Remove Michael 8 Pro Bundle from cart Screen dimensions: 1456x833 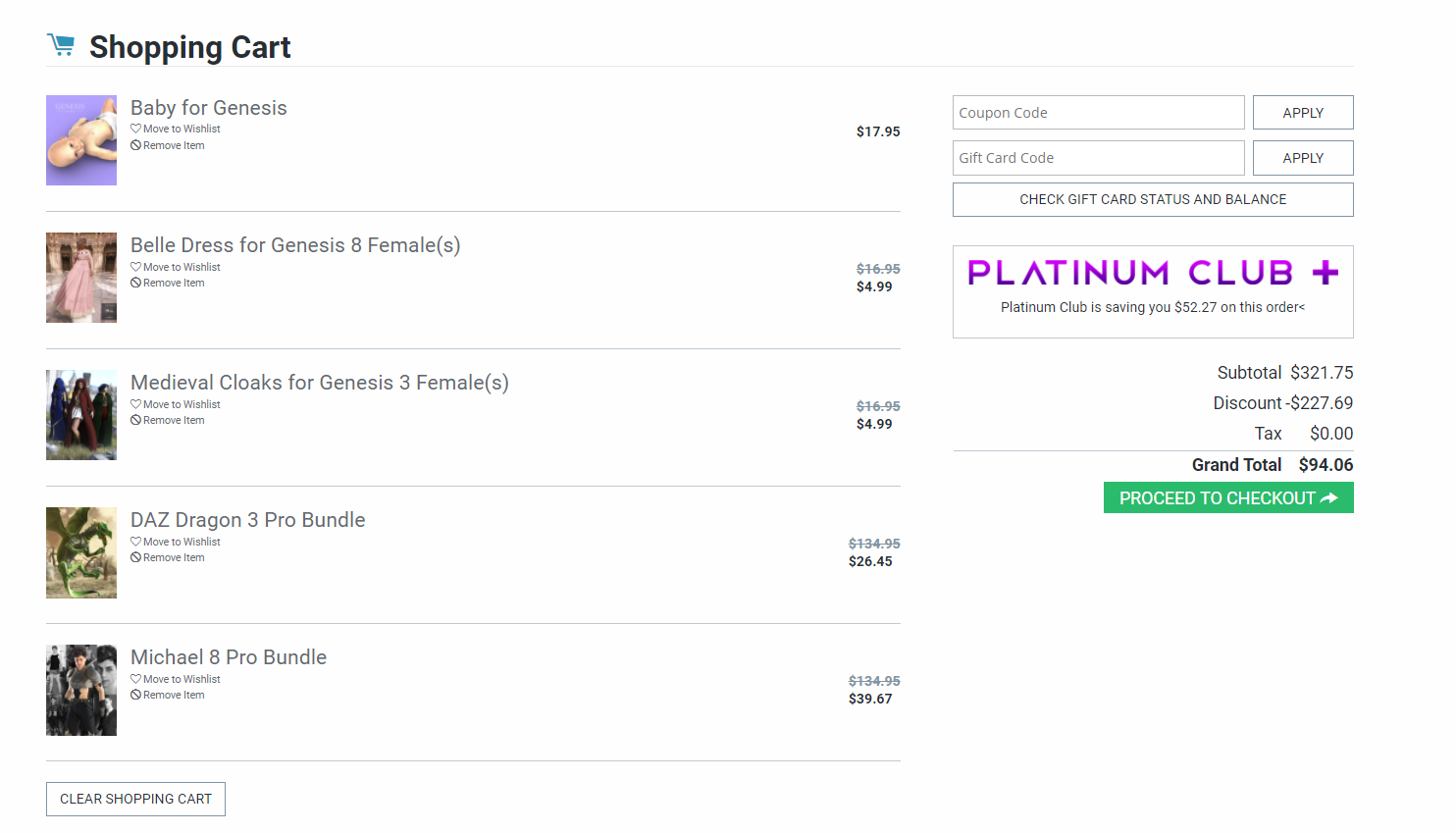[174, 695]
